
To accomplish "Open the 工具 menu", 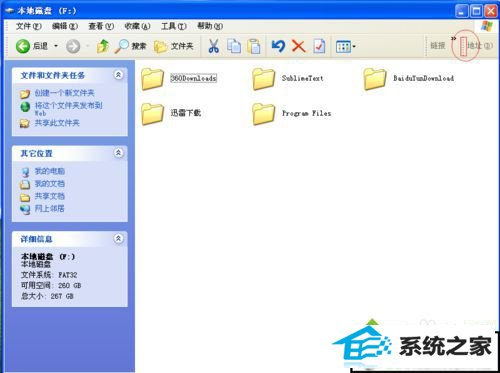I will pyautogui.click(x=174, y=26).
